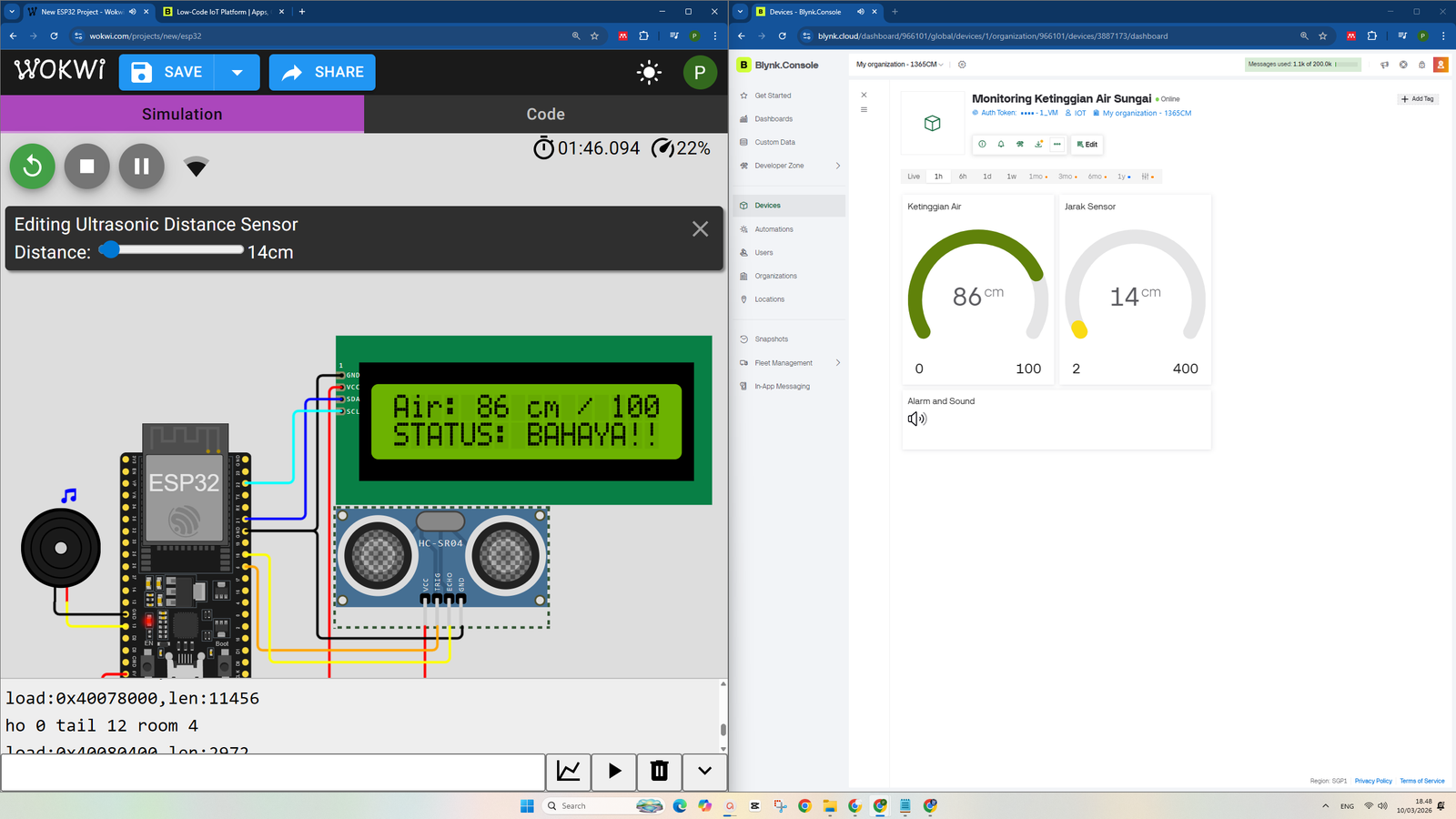This screenshot has height=819, width=1456.
Task: Open device notifications bell icon
Action: [1001, 144]
